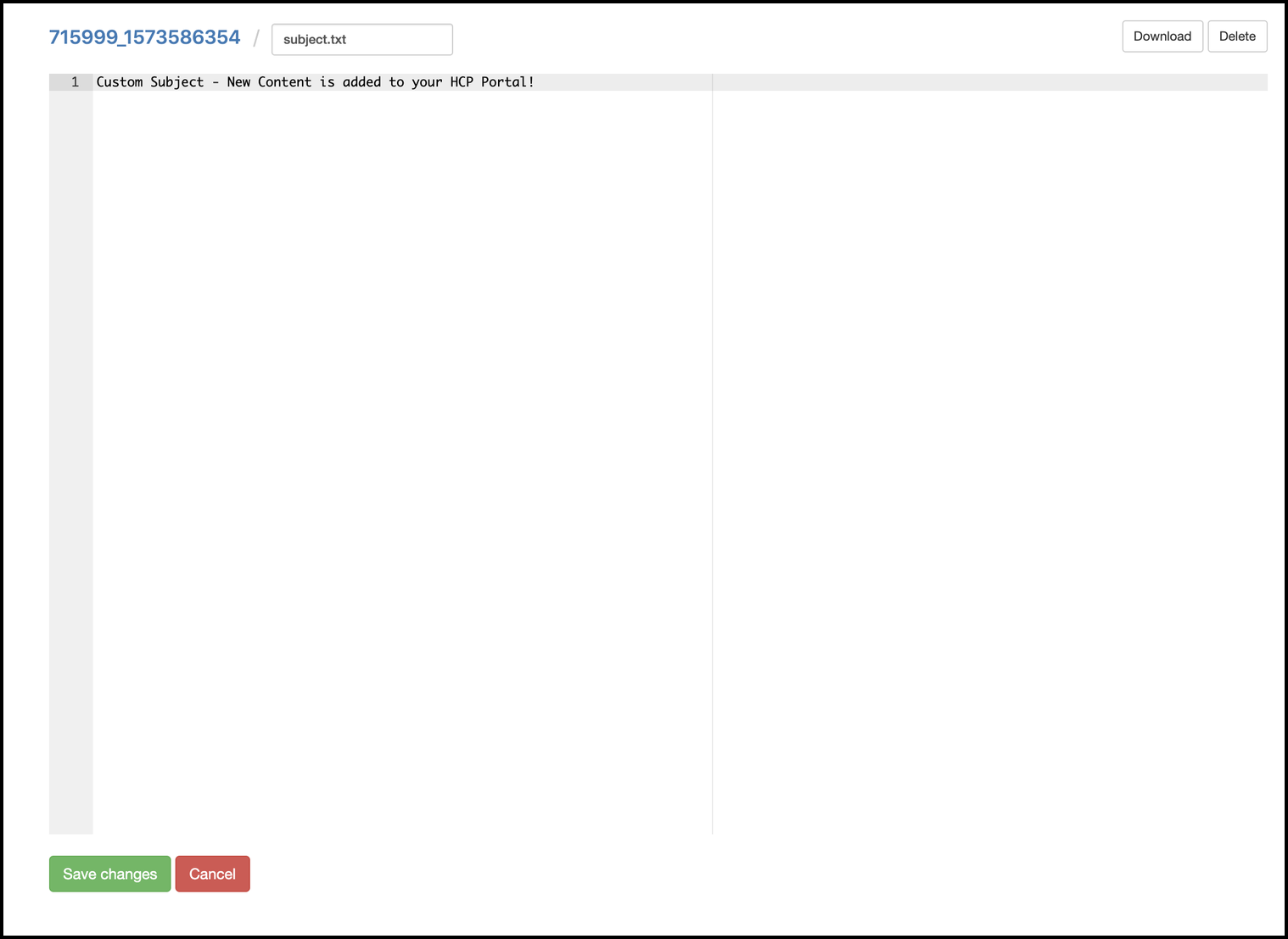Click the dash after "Subject" in editor
Viewport: 1288px width, 939px height.
coord(216,82)
